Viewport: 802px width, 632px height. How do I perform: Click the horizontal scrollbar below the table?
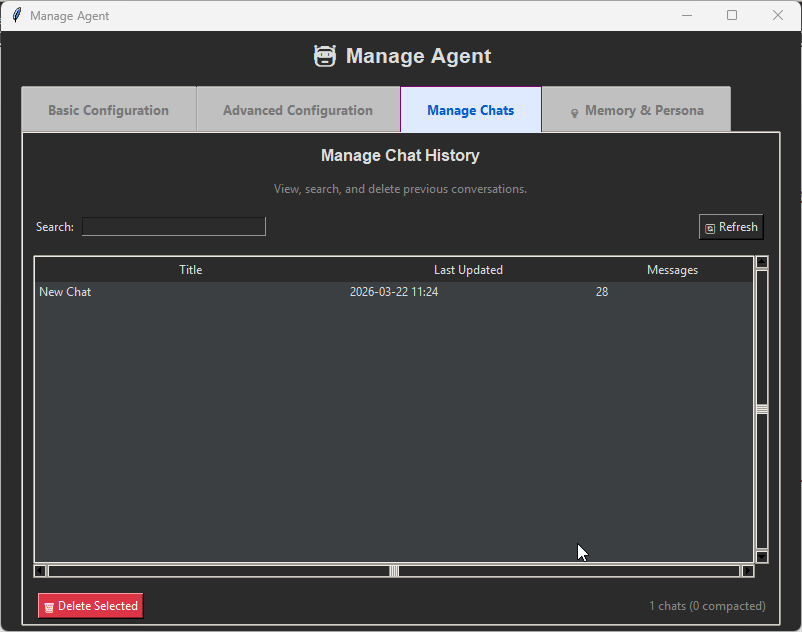tap(394, 570)
